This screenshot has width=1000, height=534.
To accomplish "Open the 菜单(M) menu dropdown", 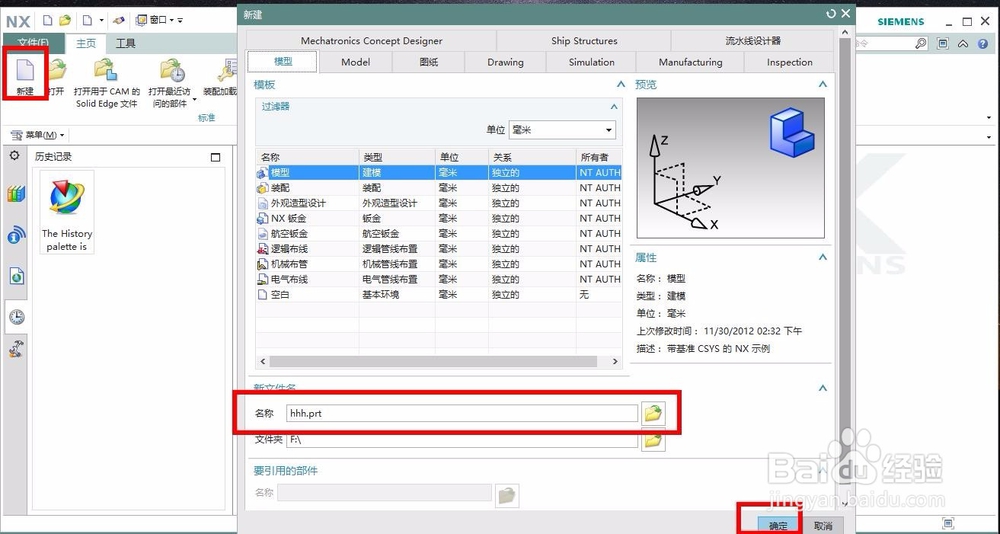I will coord(39,135).
